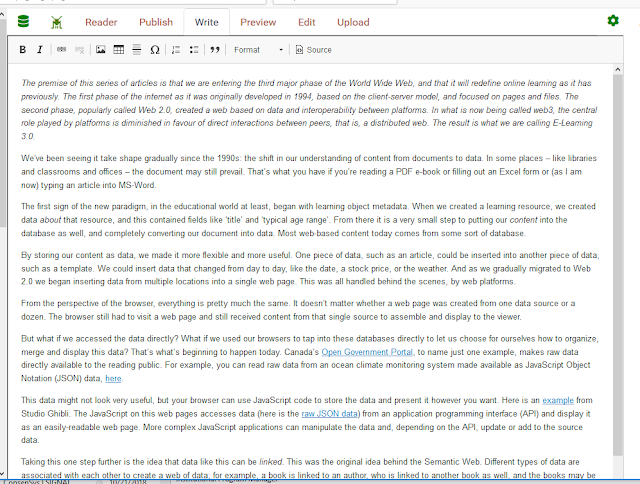Open the Upload tab
The height and width of the screenshot is (484, 640).
[x=353, y=22]
